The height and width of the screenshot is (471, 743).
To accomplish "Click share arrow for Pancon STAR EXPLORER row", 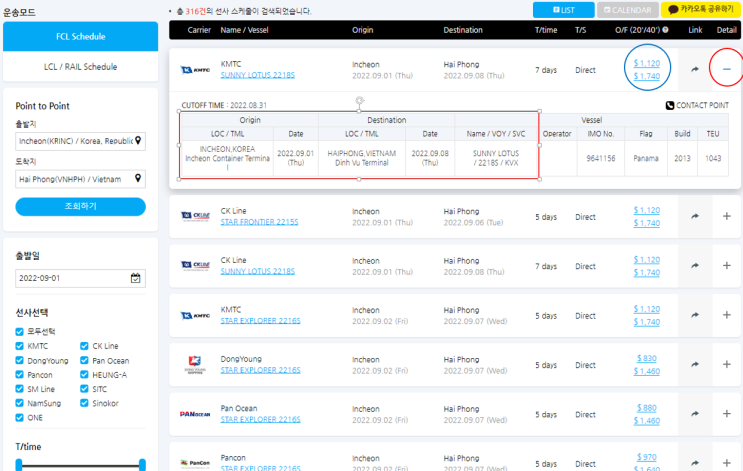I will point(695,462).
